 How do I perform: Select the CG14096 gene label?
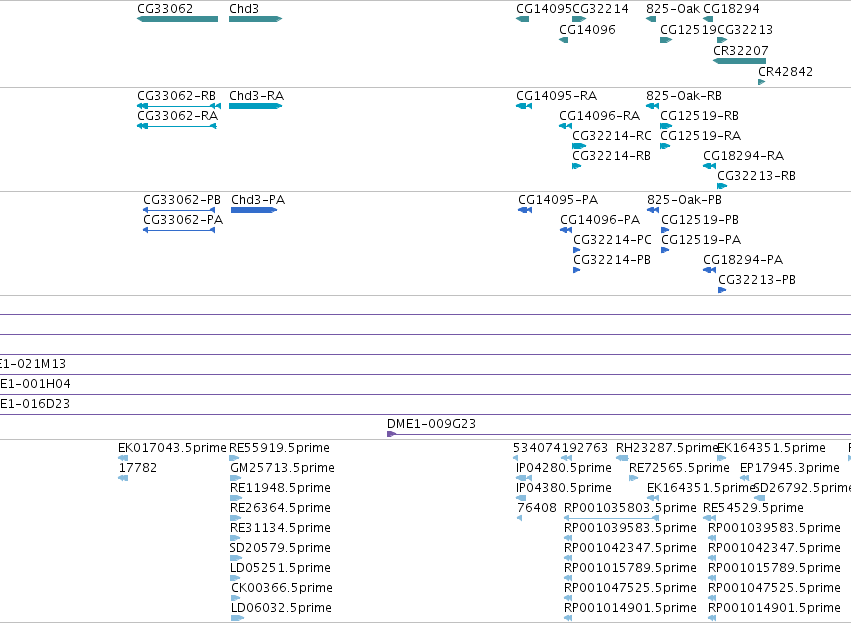(x=587, y=30)
